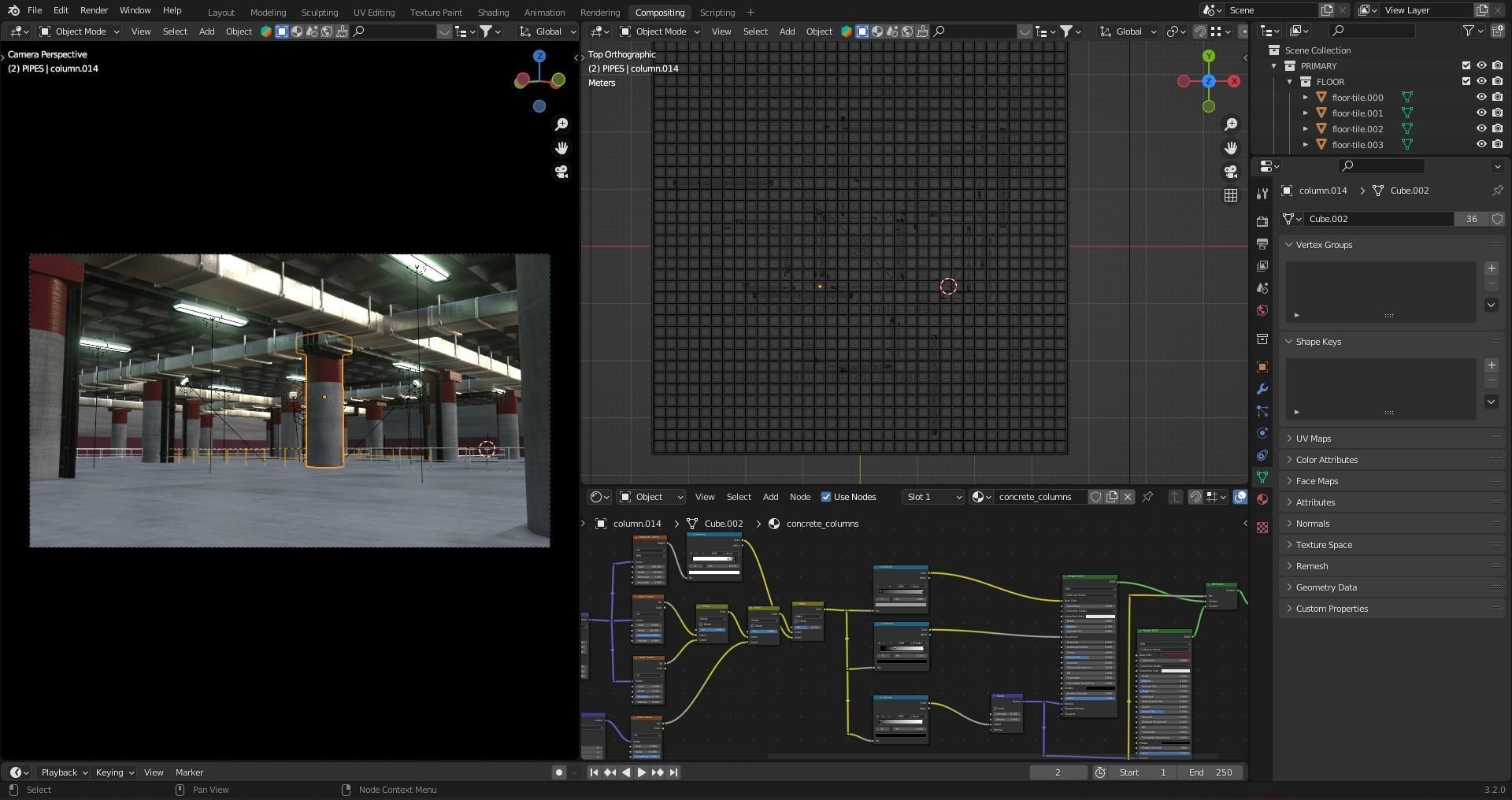Hide floor-tile.002 in viewport with eye icon
The height and width of the screenshot is (800, 1512).
pyautogui.click(x=1481, y=129)
